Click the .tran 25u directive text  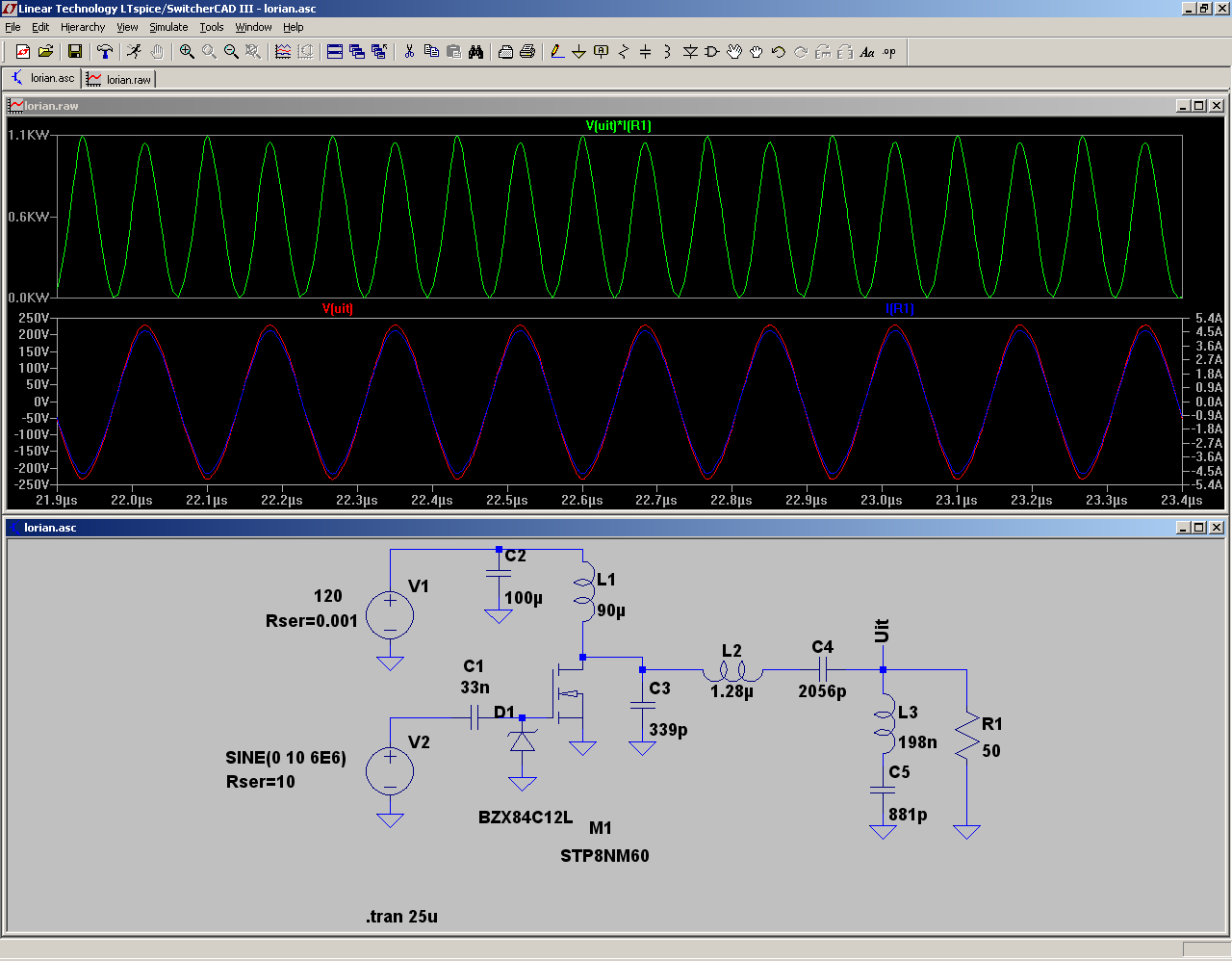401,917
